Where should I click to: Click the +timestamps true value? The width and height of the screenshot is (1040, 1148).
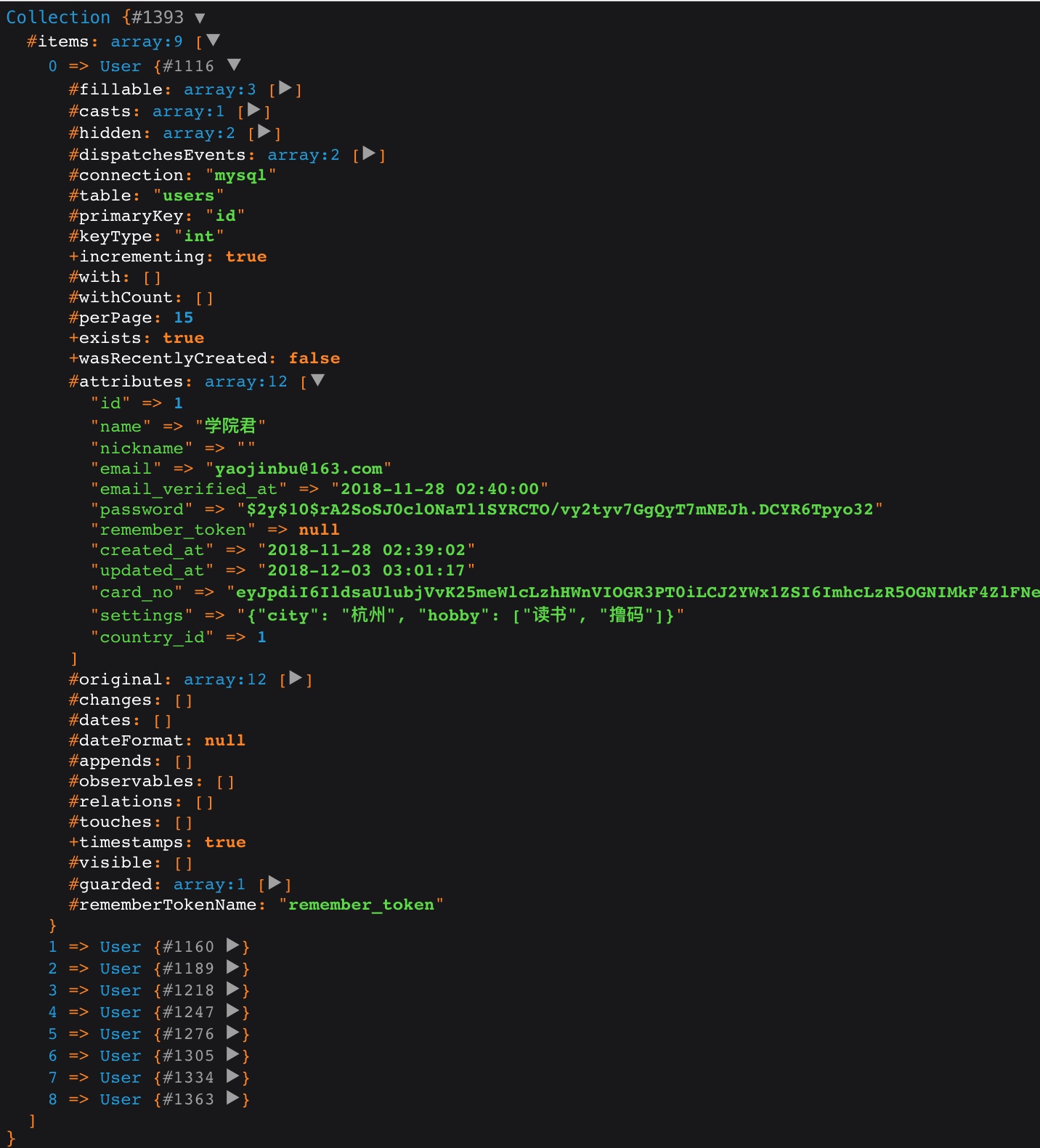225,843
